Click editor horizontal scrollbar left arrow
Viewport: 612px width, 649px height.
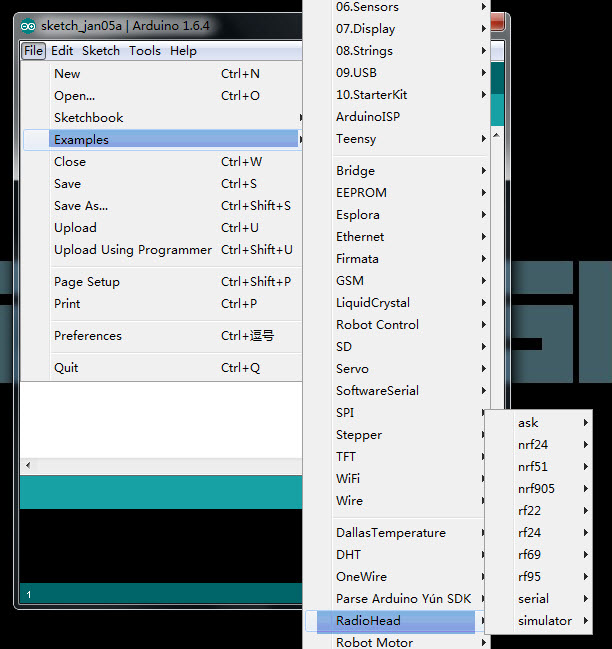tap(28, 465)
